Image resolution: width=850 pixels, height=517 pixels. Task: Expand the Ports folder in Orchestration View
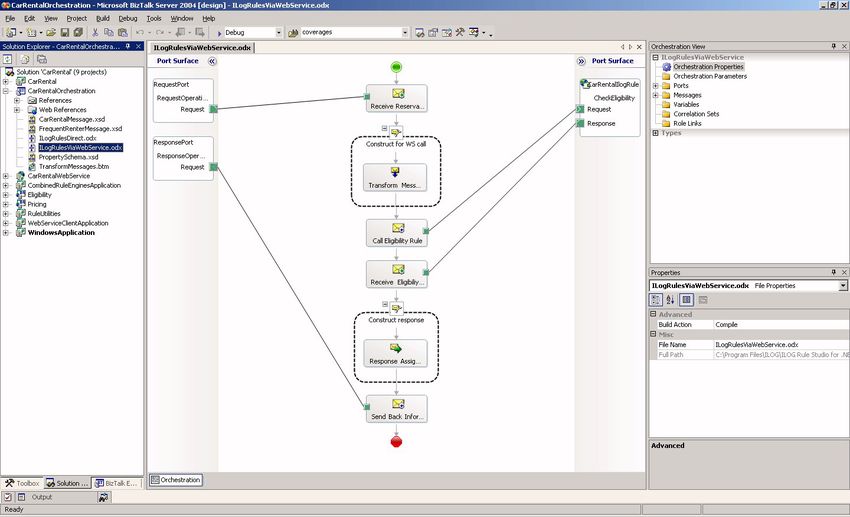655,86
